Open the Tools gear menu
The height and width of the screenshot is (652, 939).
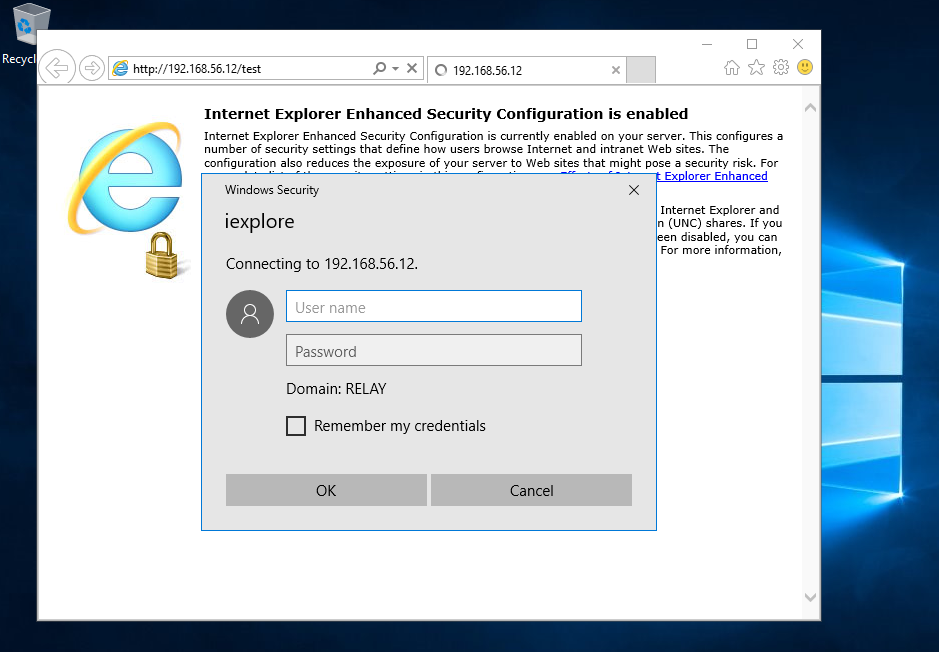point(780,68)
